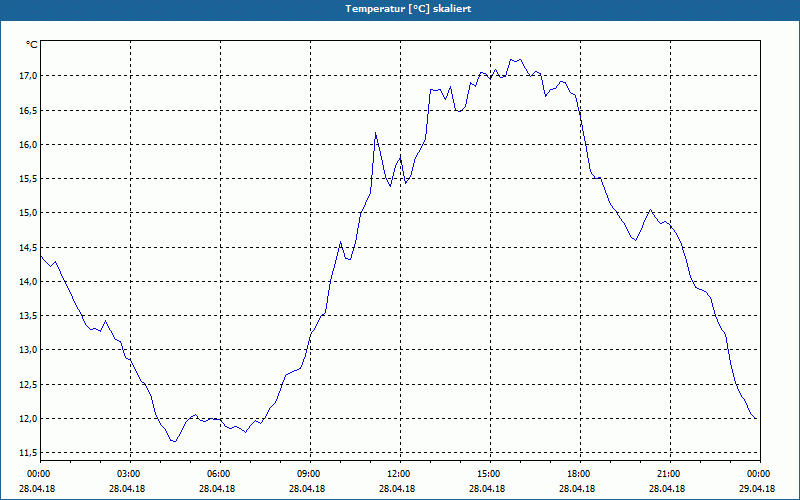Click the 16,0 y-axis value
The height and width of the screenshot is (500, 800).
click(x=28, y=144)
